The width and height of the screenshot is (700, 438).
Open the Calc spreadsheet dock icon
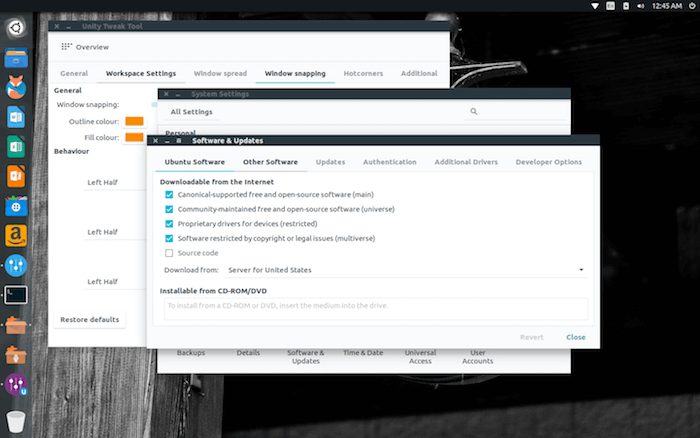pyautogui.click(x=16, y=146)
